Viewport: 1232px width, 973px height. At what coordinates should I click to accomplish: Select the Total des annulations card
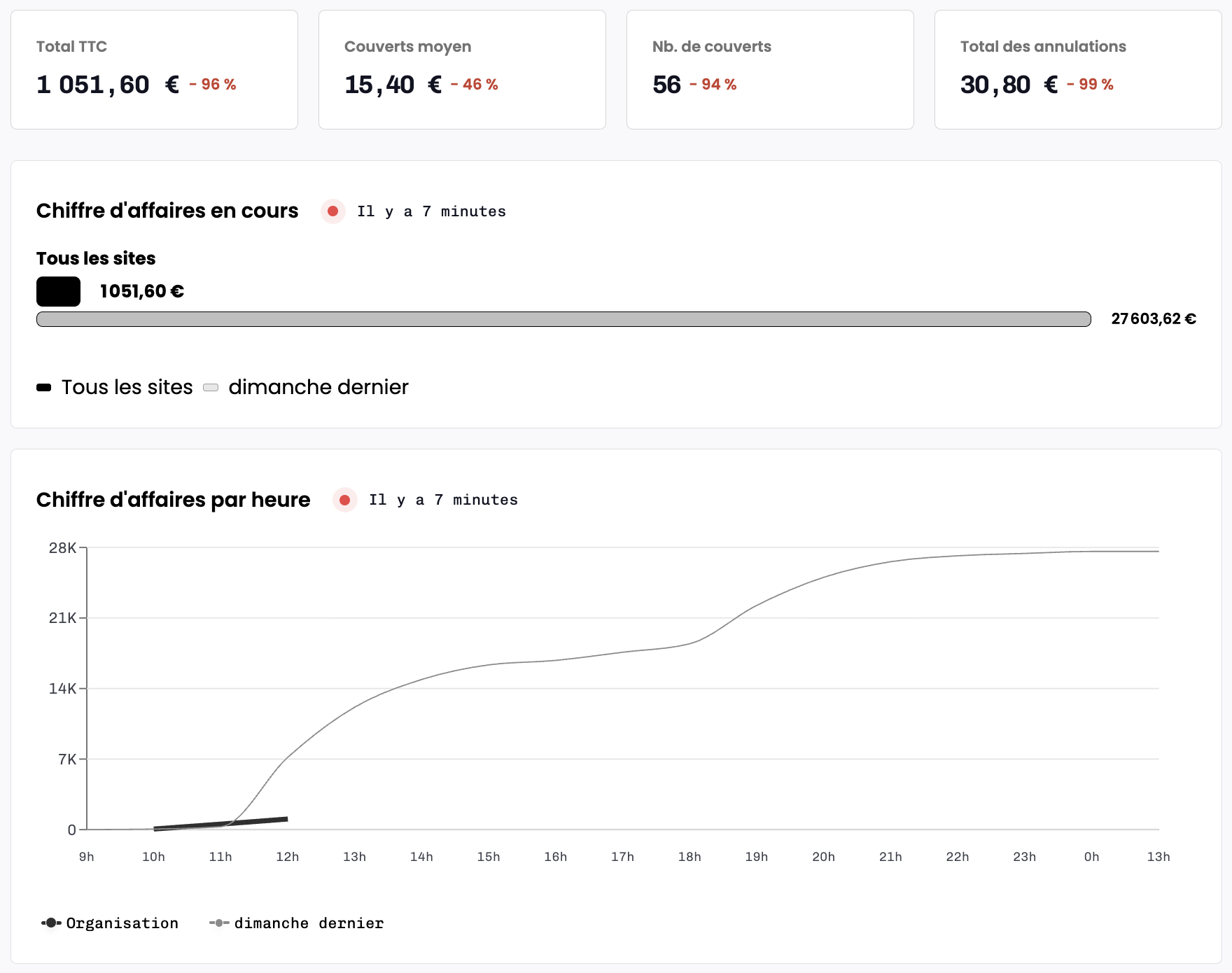click(x=1078, y=69)
